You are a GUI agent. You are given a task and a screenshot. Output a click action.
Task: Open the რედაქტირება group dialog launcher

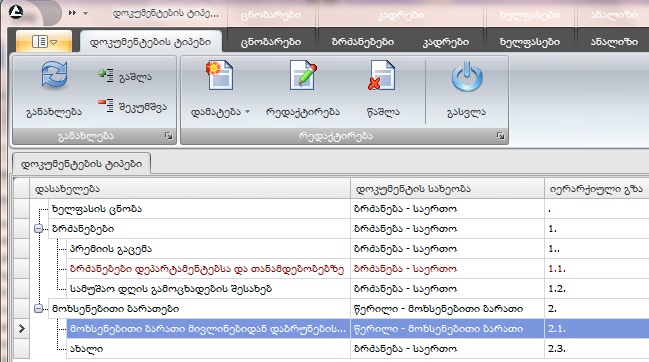point(500,136)
